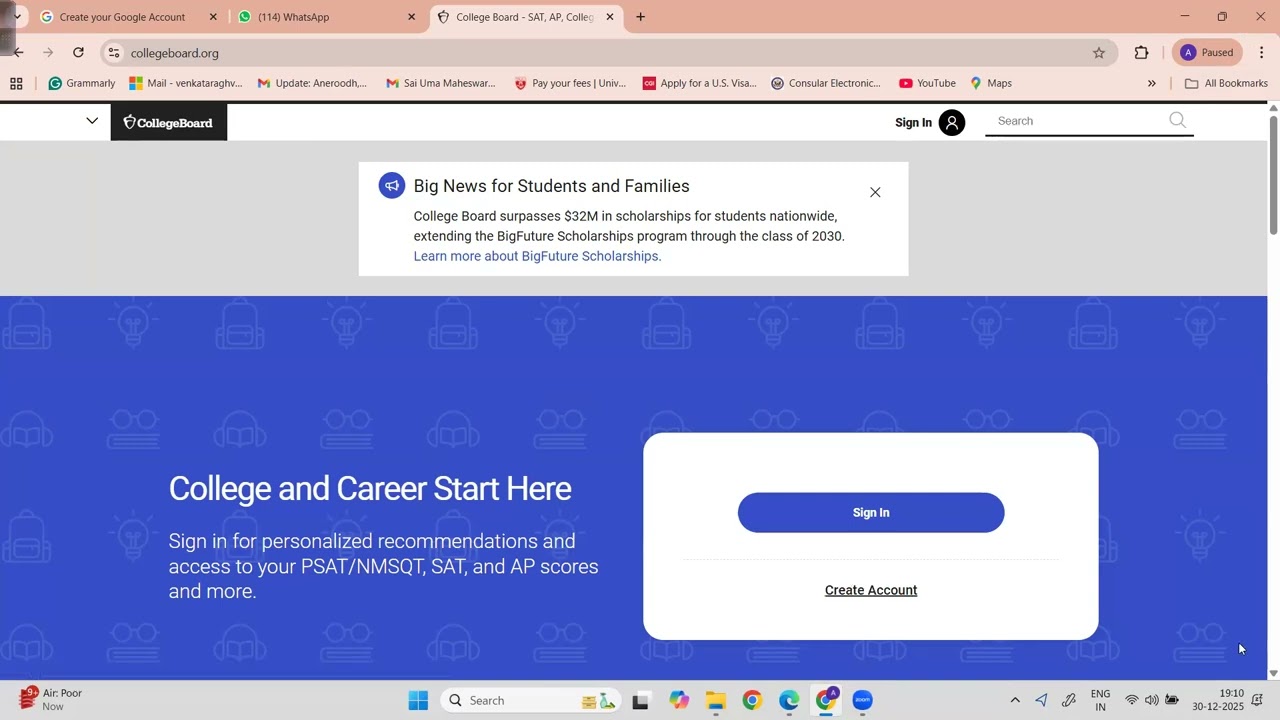Open the pen menu tray icon

click(1069, 700)
